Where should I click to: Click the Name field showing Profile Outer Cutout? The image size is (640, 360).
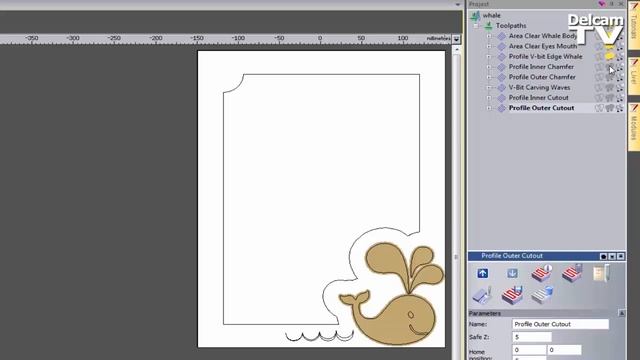click(560, 324)
